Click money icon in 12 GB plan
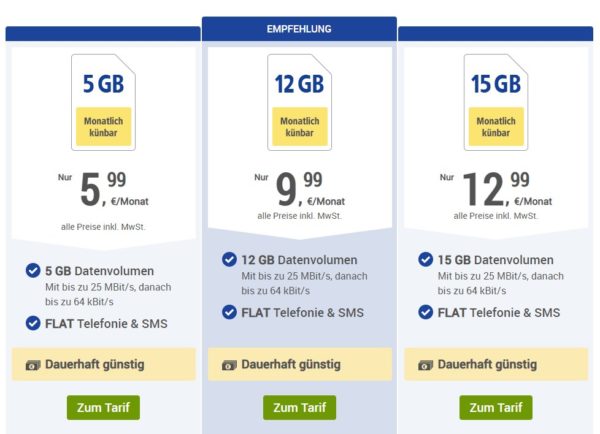 [x=229, y=365]
